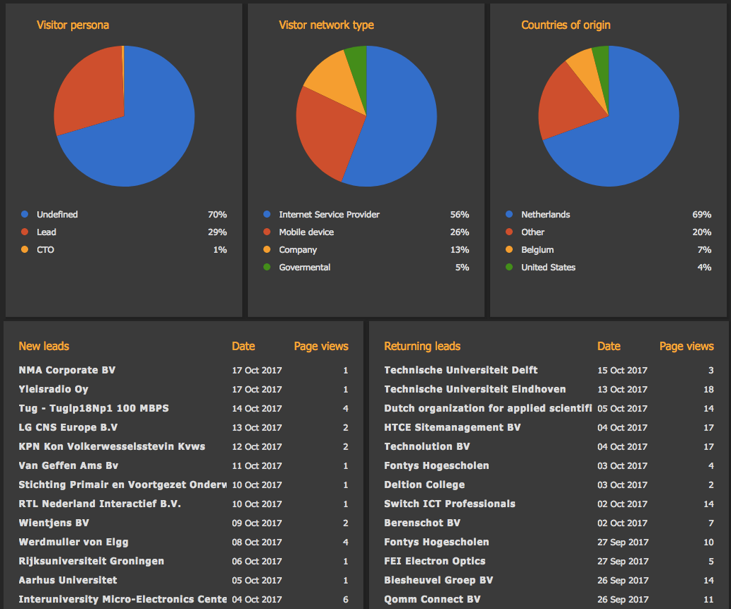Click the 56% Internet Service Provider value
Screen dimensions: 731x609
pos(460,215)
